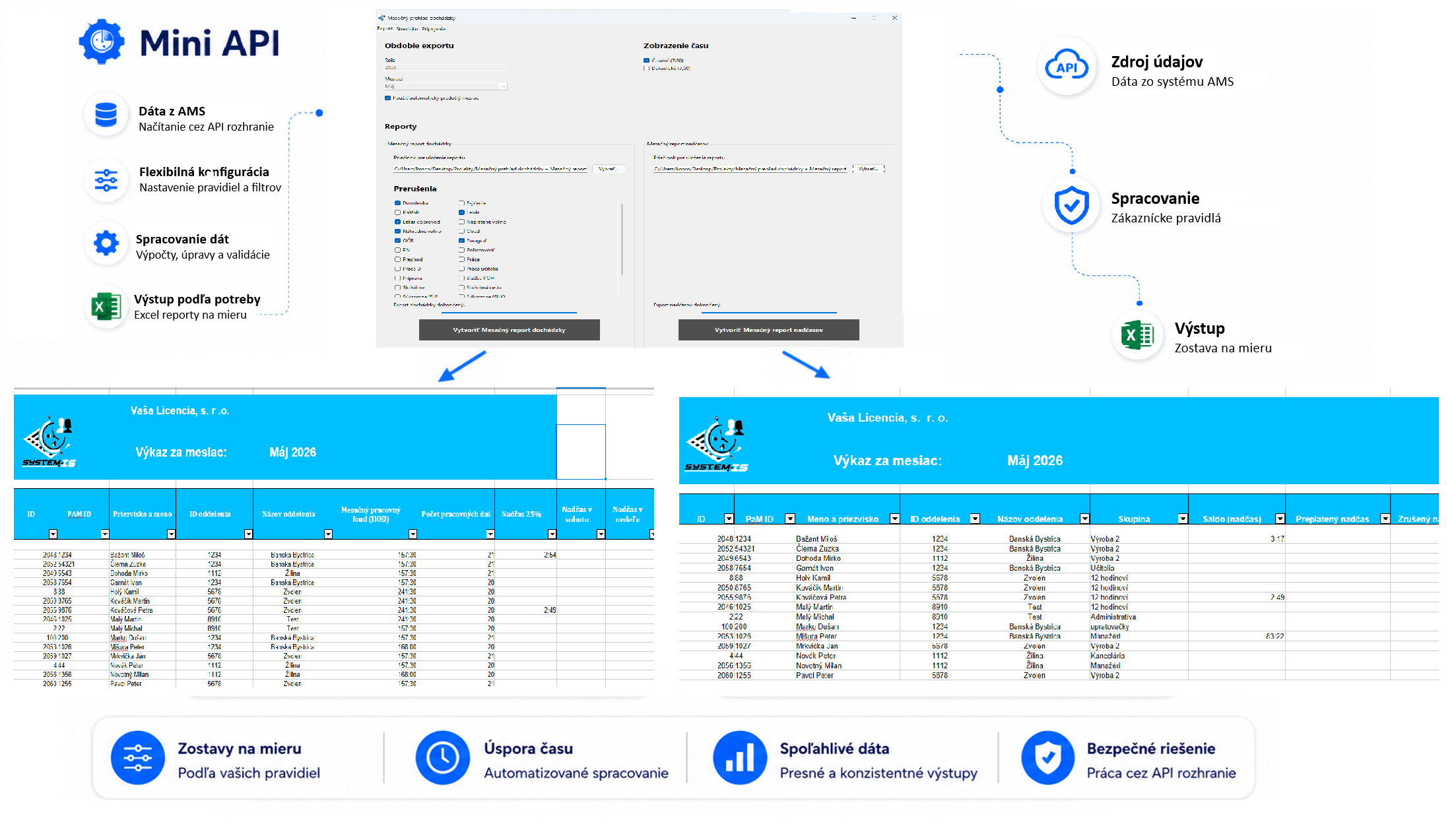Click Vytvoriť Mesačný report dochádzky button
Image resolution: width=1456 pixels, height=828 pixels.
pos(509,330)
